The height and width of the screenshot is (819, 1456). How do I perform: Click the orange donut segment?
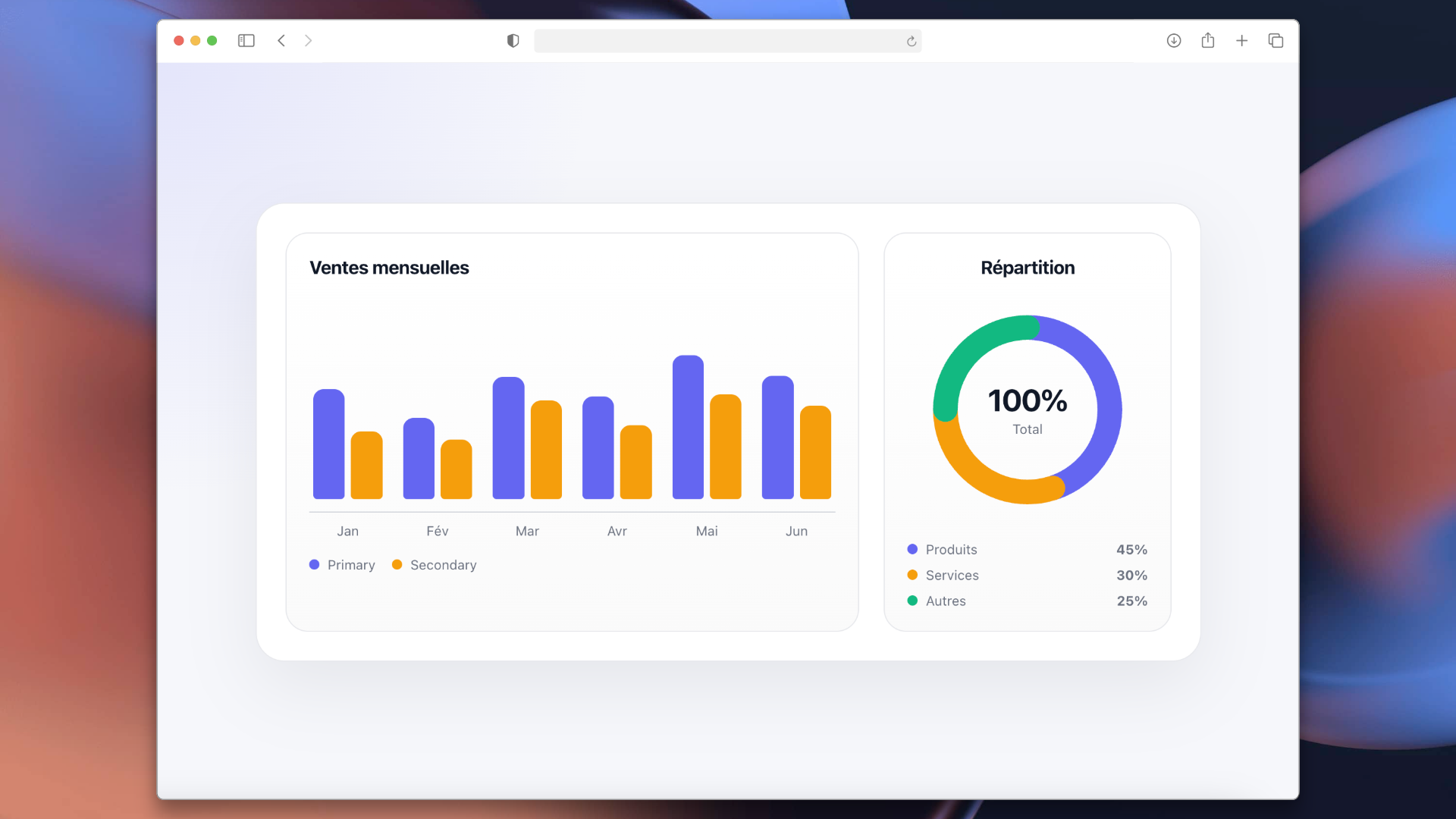(x=978, y=474)
